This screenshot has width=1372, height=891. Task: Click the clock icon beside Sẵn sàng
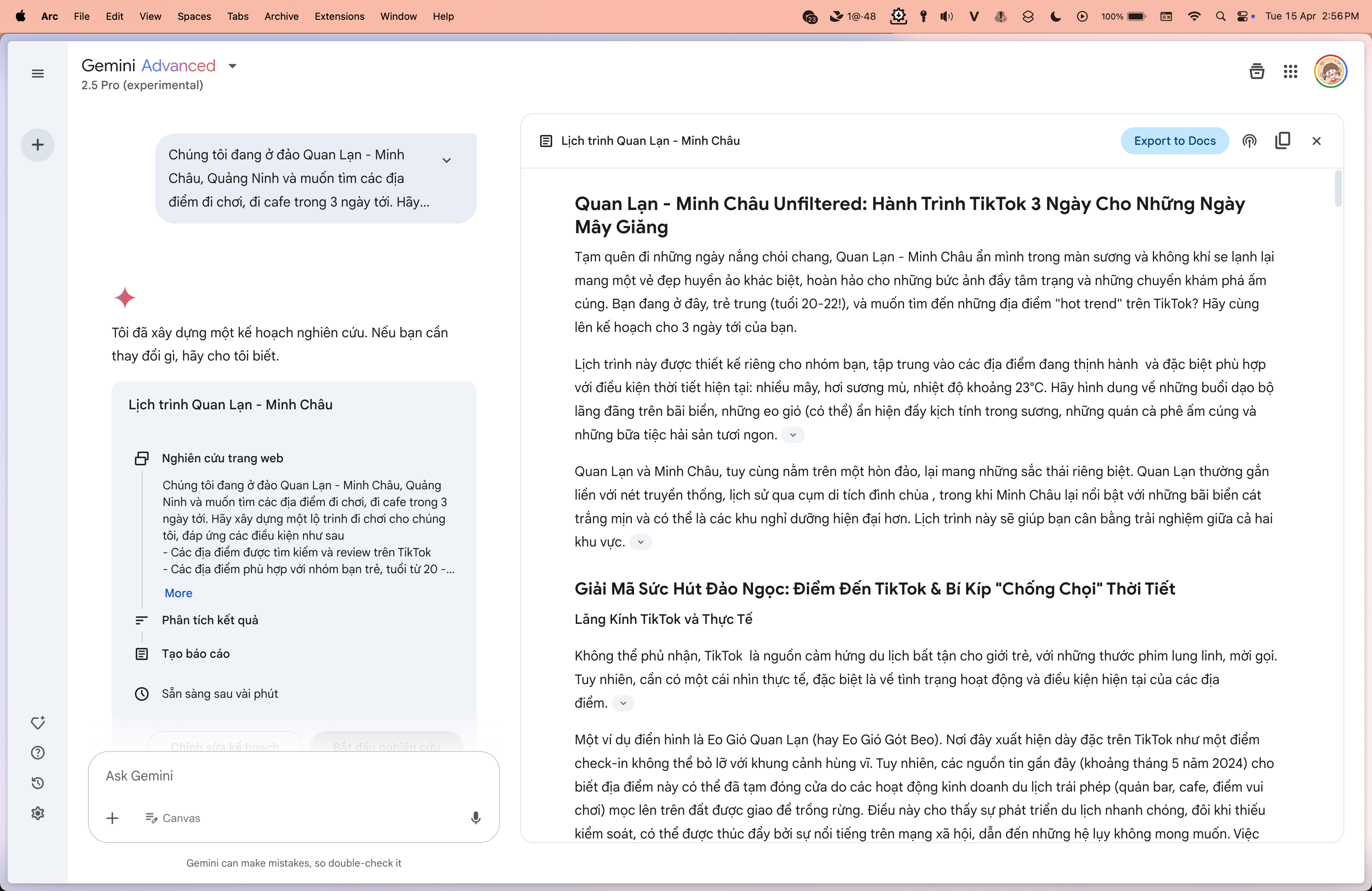(142, 694)
